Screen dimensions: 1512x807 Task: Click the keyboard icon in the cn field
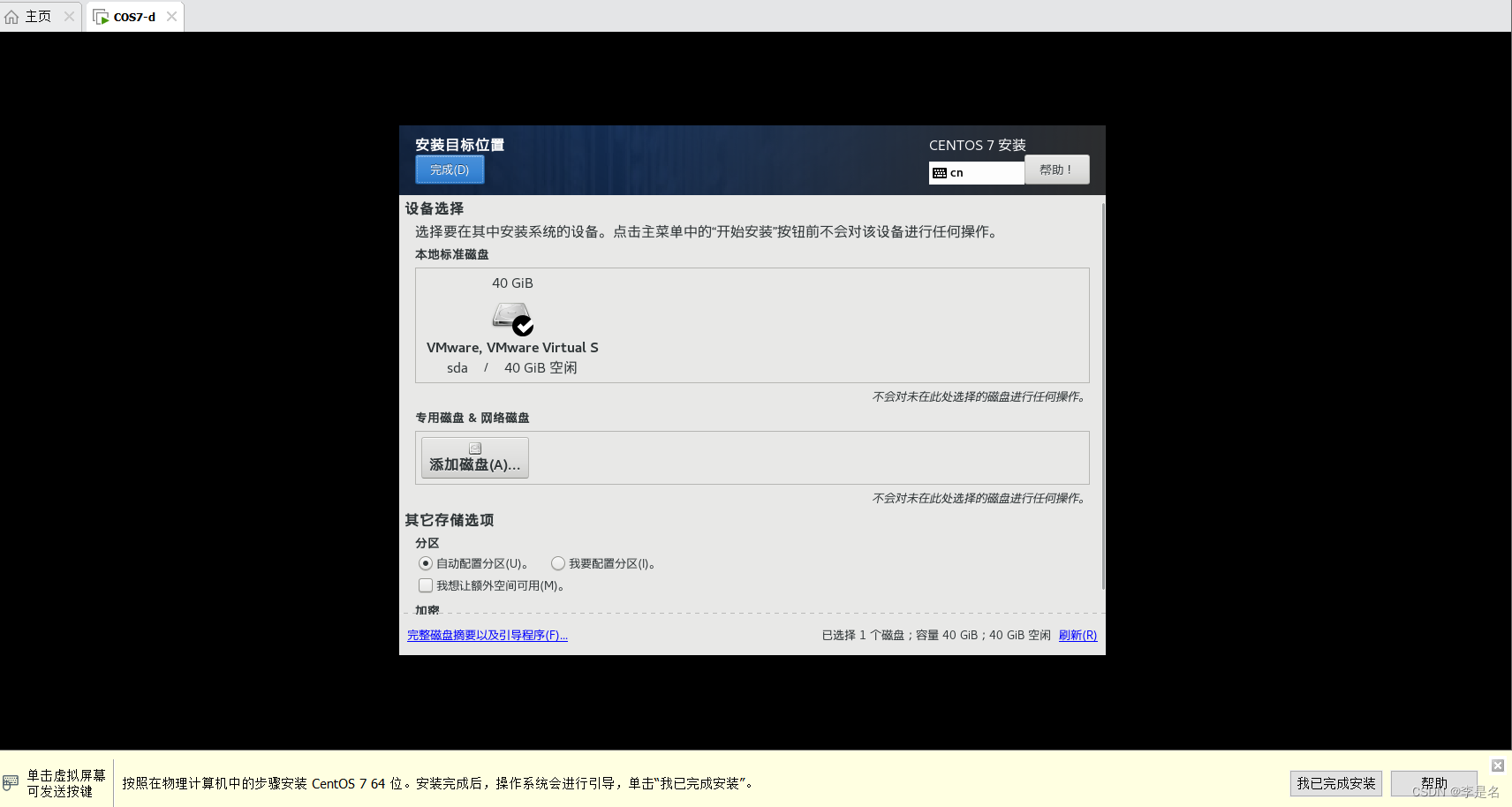point(940,173)
